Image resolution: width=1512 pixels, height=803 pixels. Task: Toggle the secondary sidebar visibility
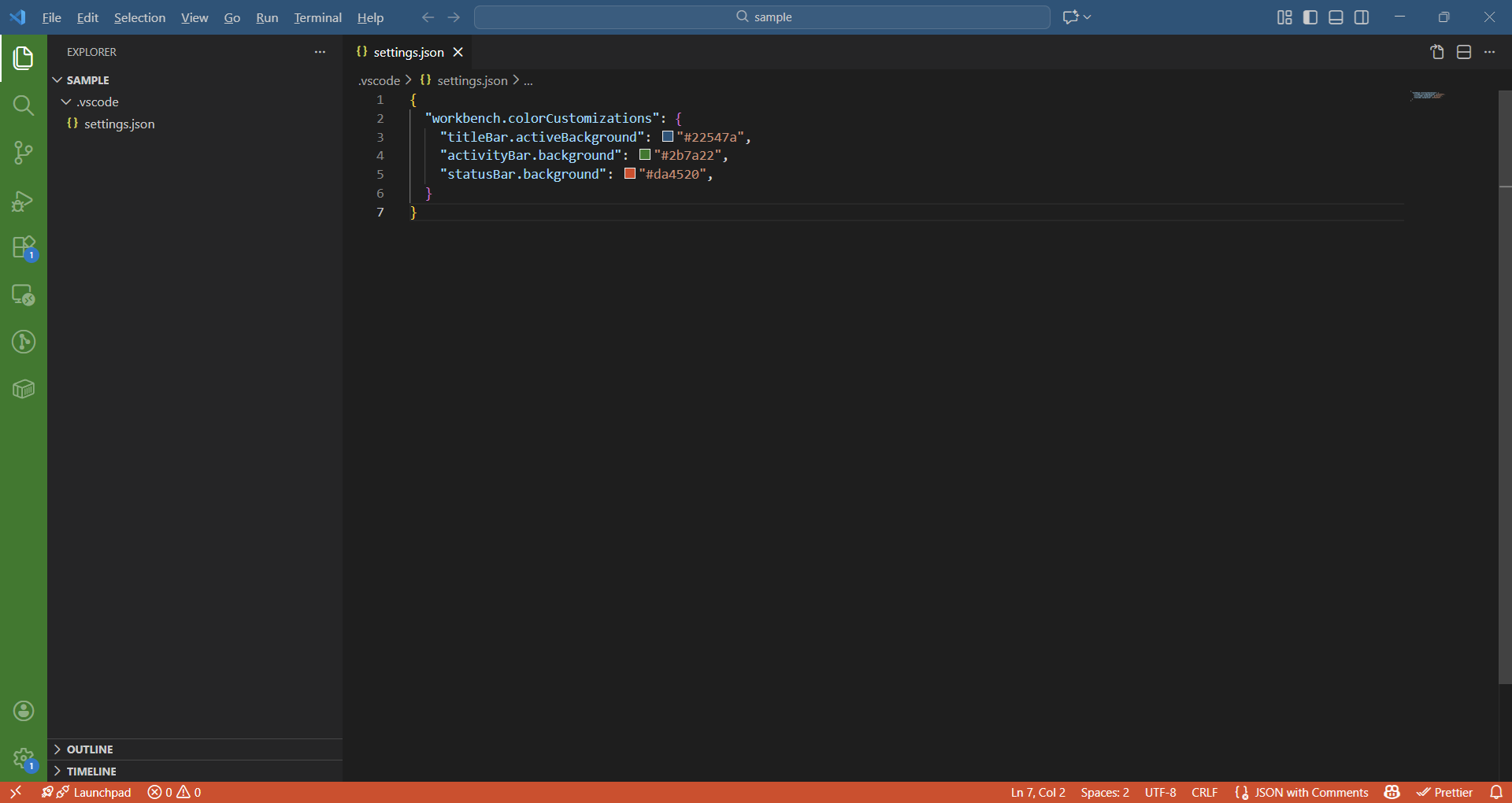pos(1362,17)
